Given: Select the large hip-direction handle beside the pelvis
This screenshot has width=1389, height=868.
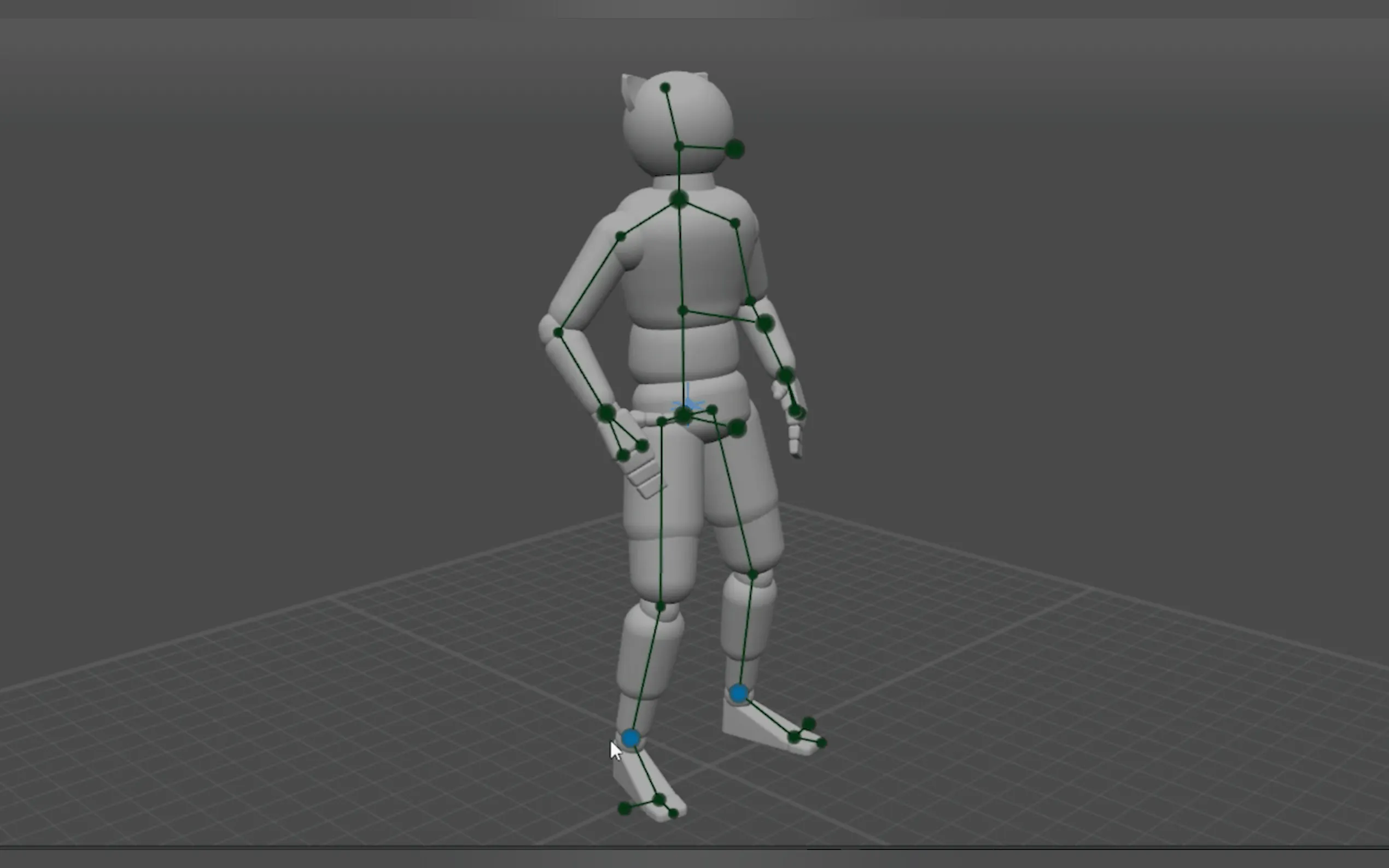Looking at the screenshot, I should point(737,427).
